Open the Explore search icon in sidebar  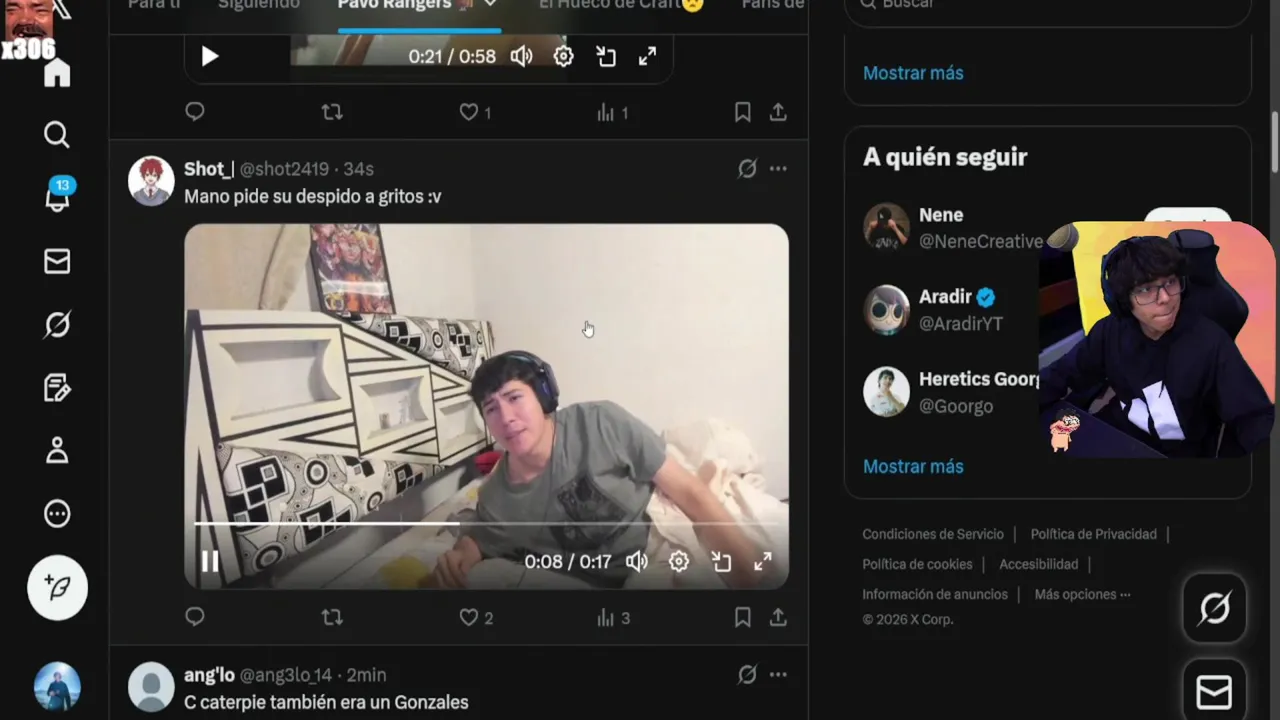(57, 135)
